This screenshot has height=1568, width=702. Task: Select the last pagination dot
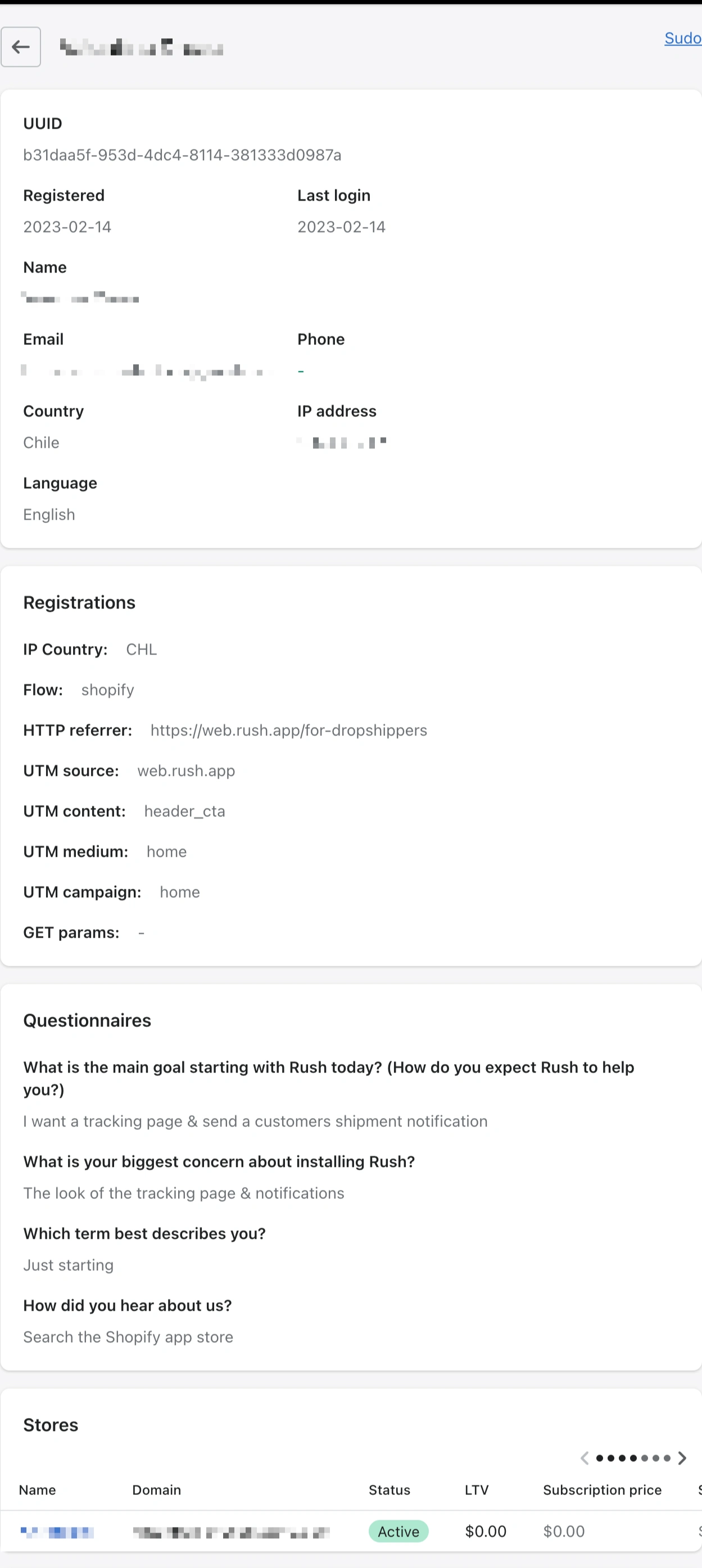pyautogui.click(x=667, y=1458)
